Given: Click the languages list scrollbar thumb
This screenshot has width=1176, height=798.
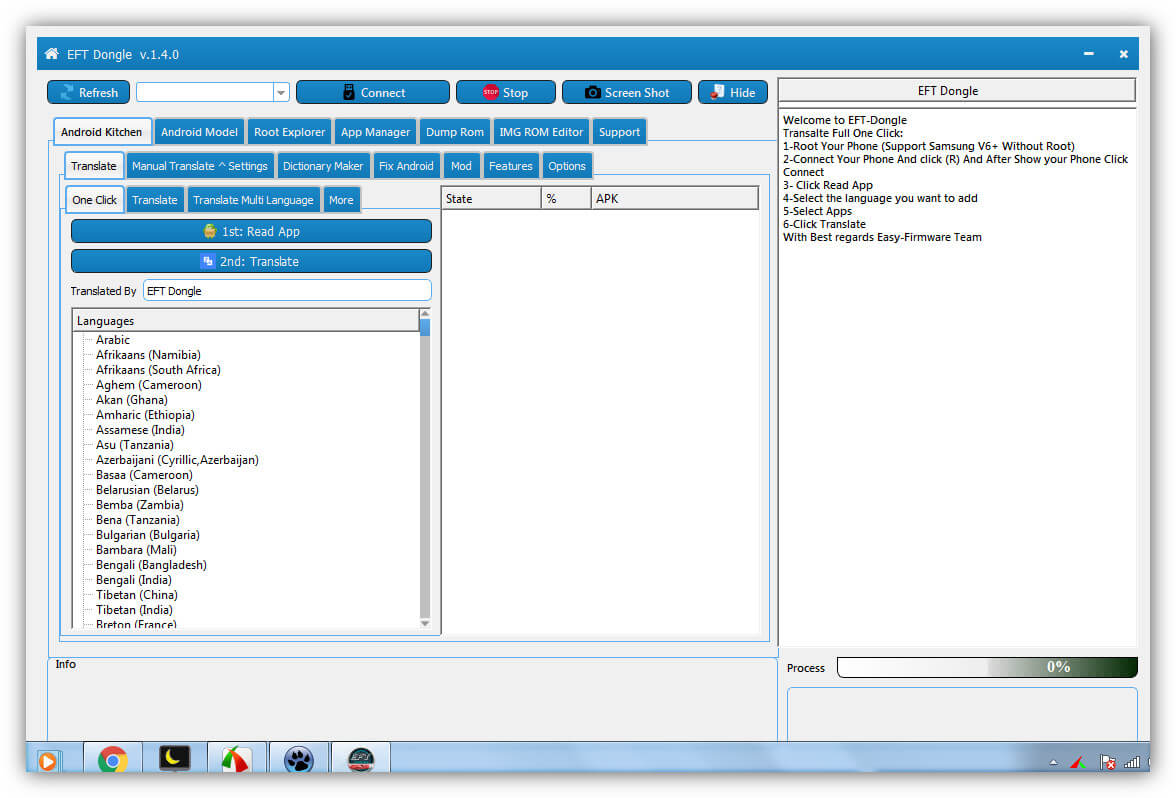Looking at the screenshot, I should 425,327.
